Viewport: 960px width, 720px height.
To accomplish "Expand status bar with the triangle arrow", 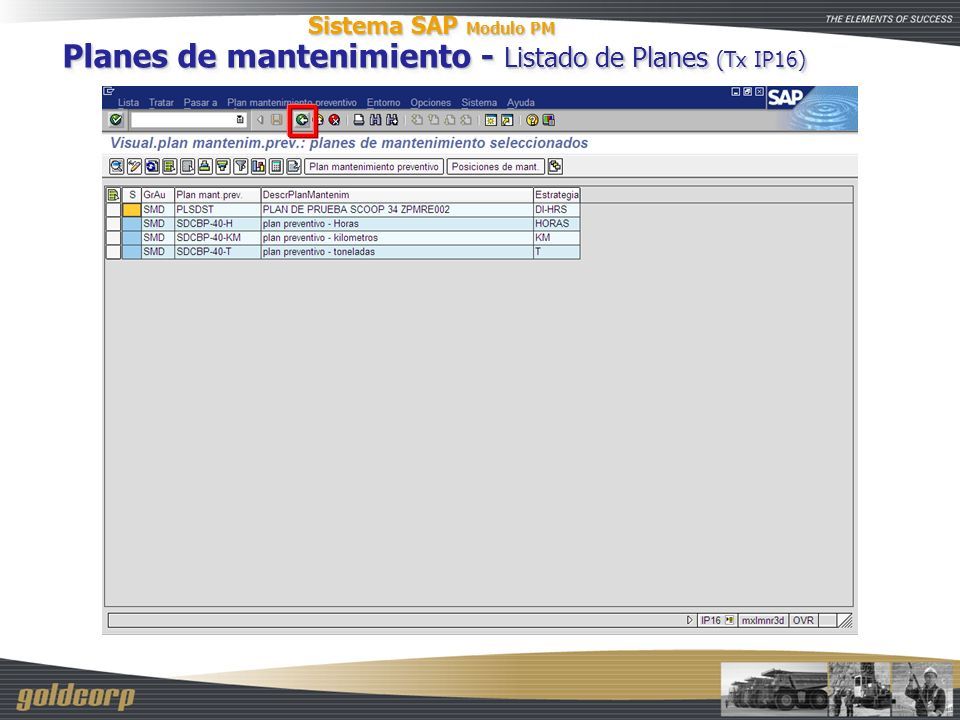I will (x=690, y=620).
